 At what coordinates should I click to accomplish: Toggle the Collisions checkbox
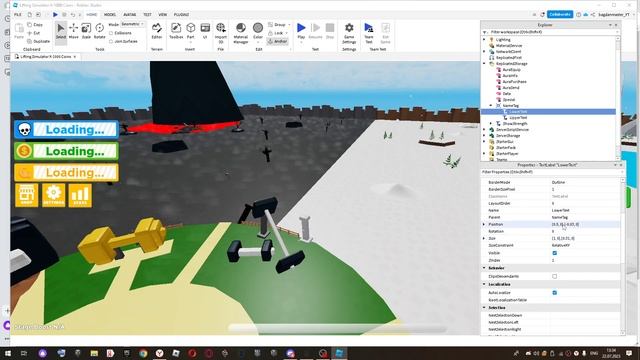point(111,33)
